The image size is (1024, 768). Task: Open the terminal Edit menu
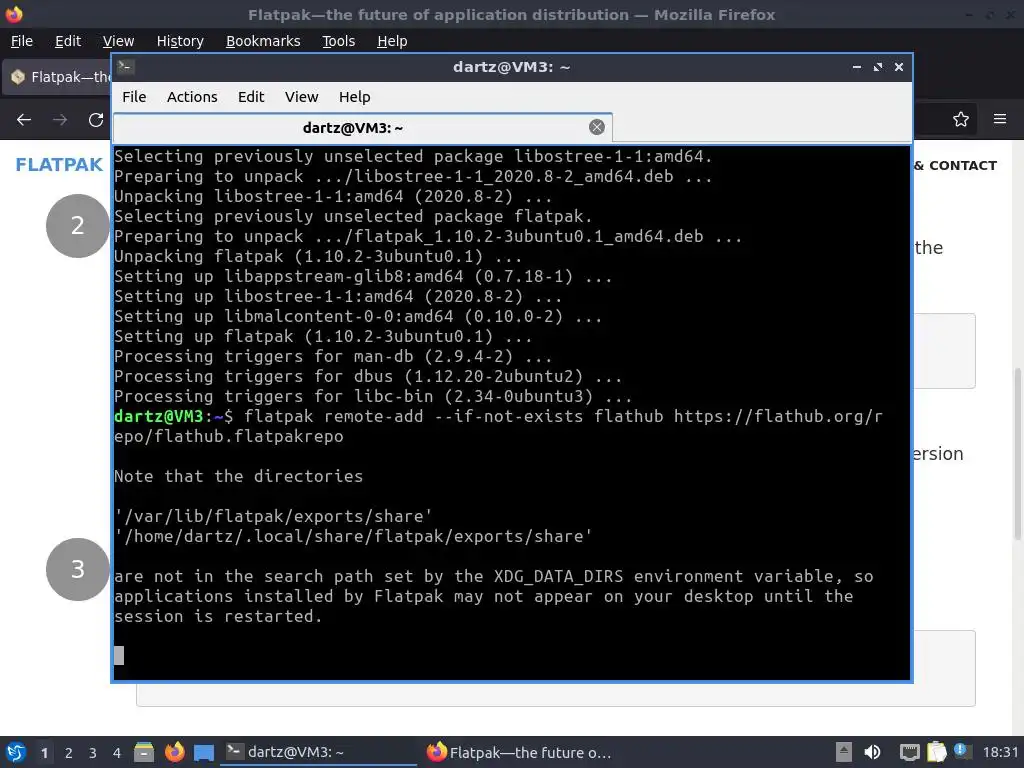pos(251,97)
